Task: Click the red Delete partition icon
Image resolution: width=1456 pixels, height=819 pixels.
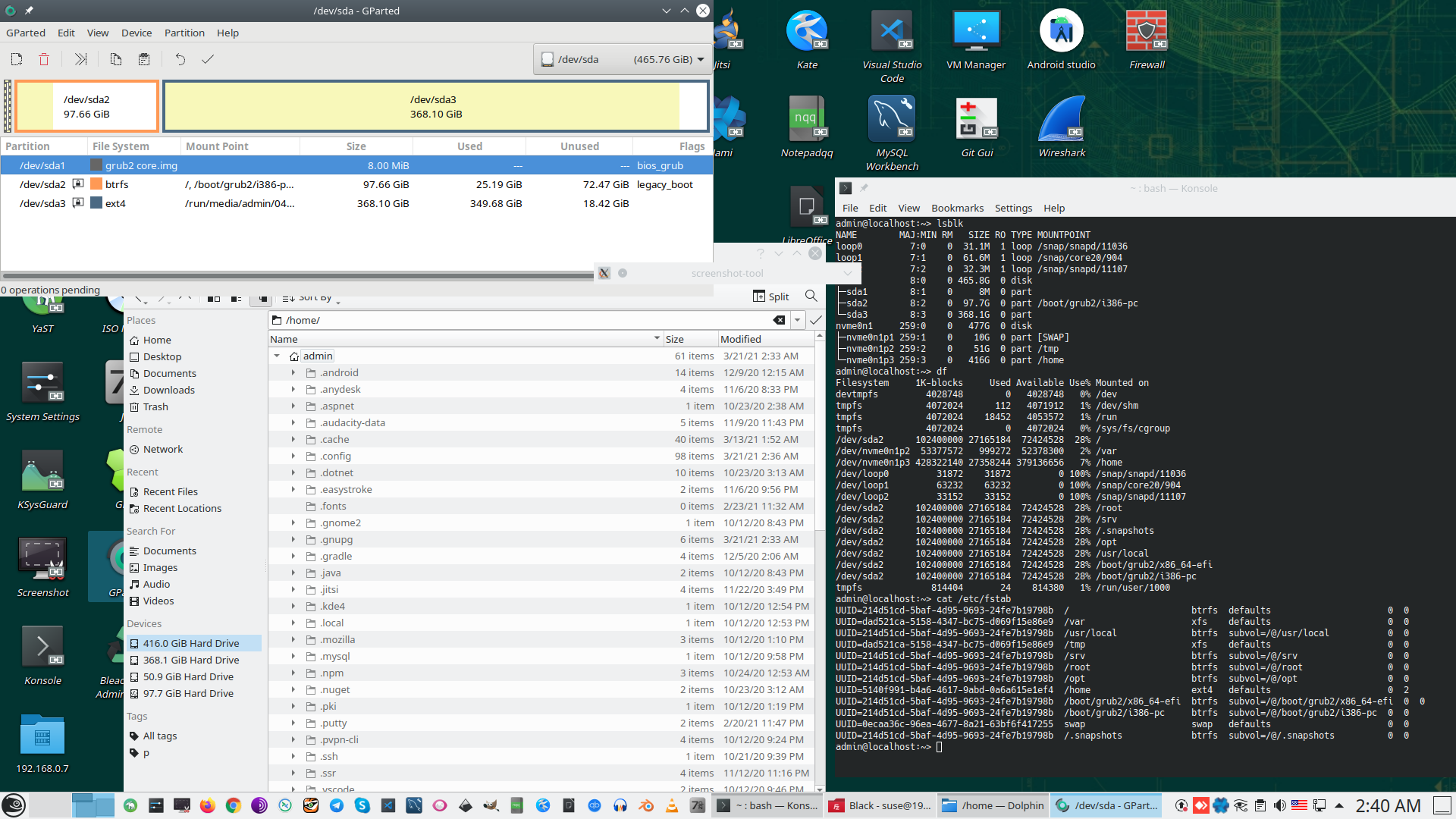Action: tap(44, 59)
